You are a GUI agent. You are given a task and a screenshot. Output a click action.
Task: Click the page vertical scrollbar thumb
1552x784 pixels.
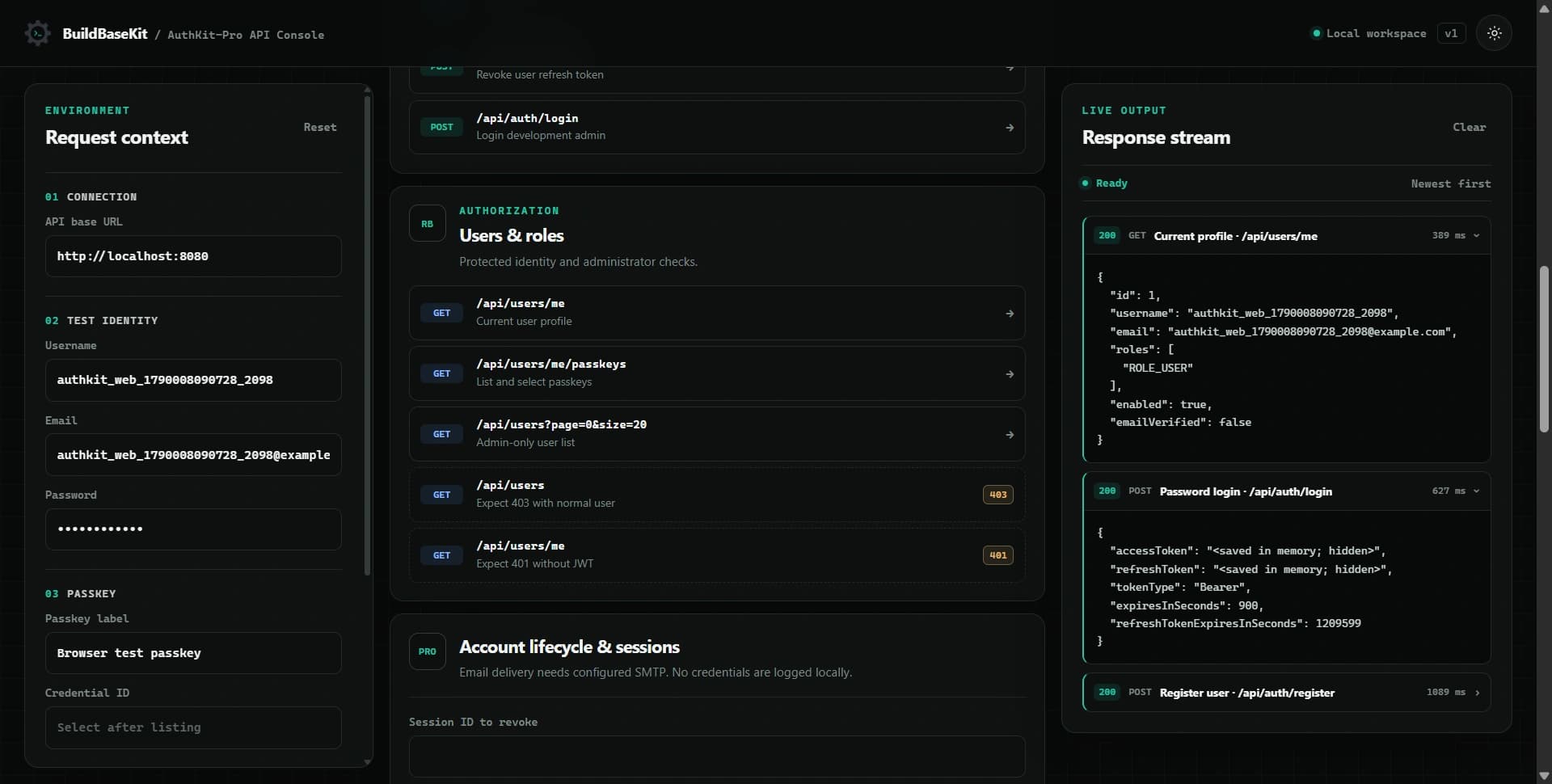click(x=1544, y=349)
